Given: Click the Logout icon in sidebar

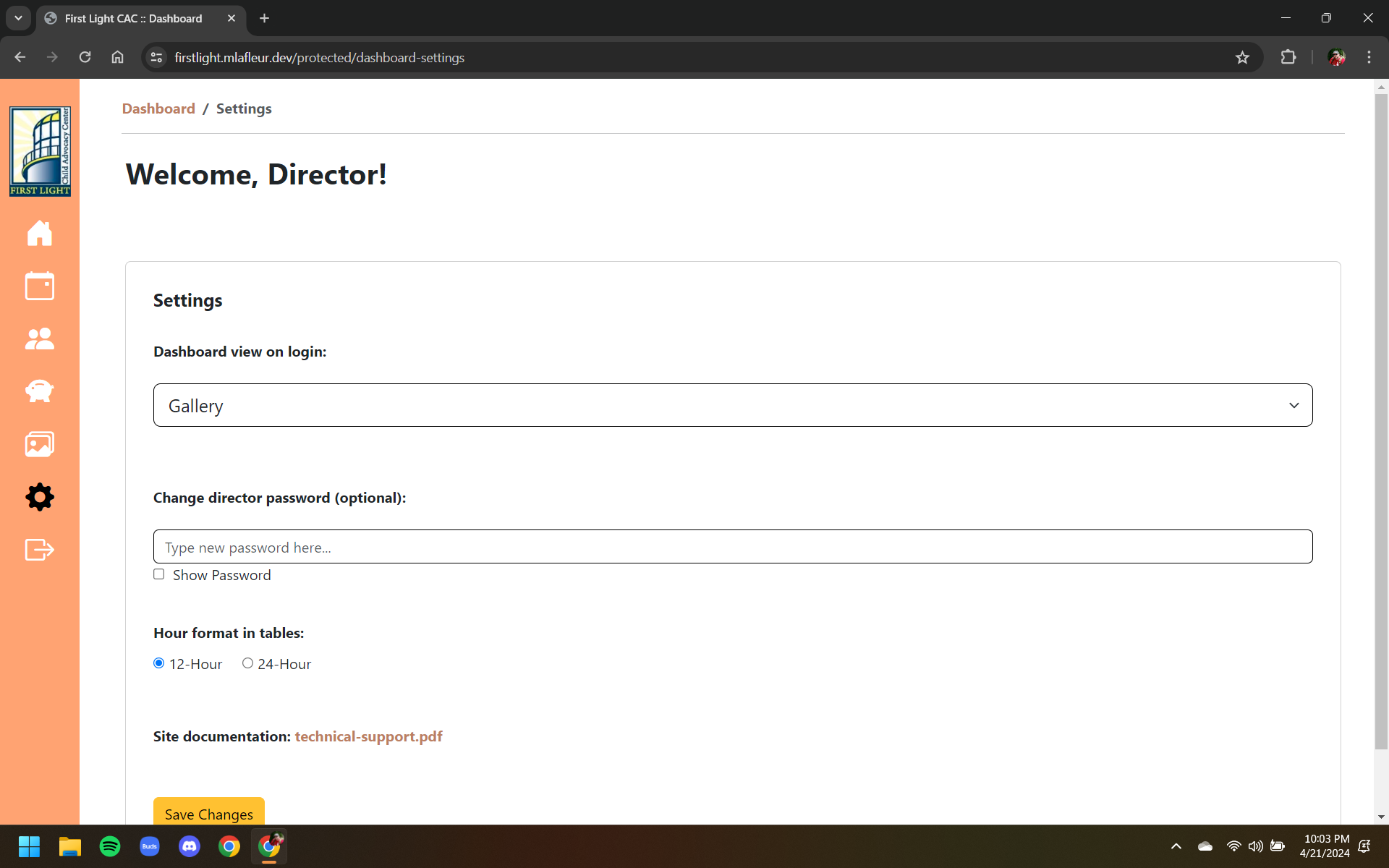Looking at the screenshot, I should 40,550.
